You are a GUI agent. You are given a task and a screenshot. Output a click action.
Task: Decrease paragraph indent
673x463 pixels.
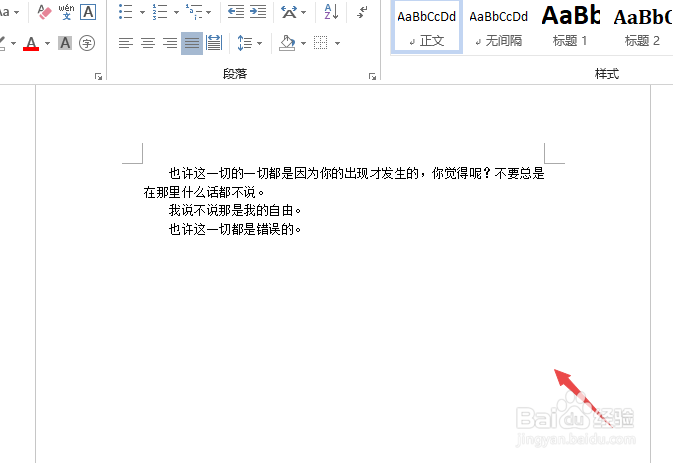pos(236,12)
